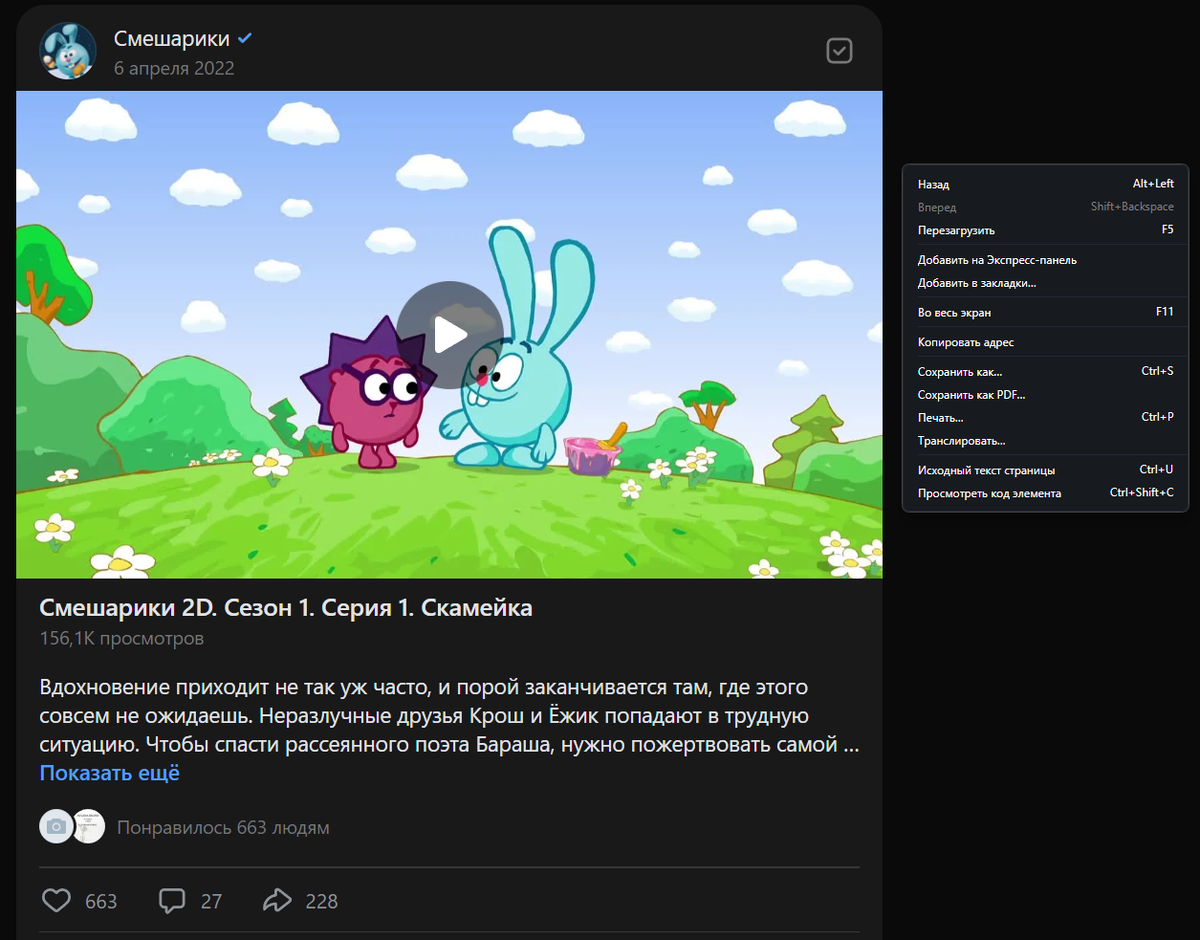Click the first liker avatar with camera
This screenshot has height=940, width=1200.
click(56, 827)
